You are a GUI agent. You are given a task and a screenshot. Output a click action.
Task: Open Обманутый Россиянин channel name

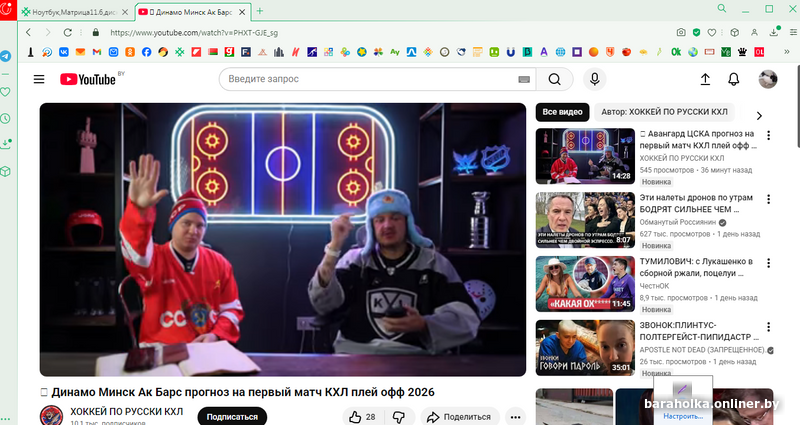[x=678, y=222]
